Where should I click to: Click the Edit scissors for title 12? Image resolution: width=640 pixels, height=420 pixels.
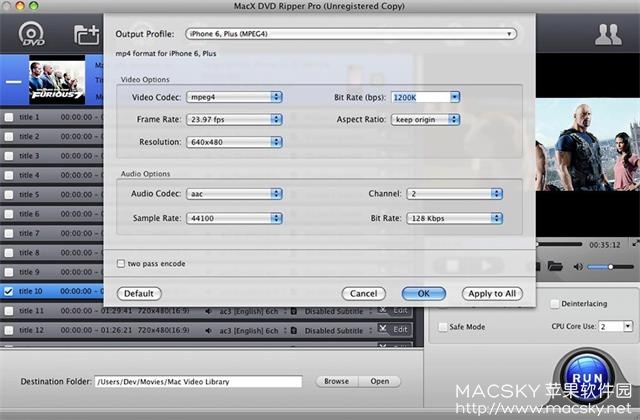(x=382, y=329)
